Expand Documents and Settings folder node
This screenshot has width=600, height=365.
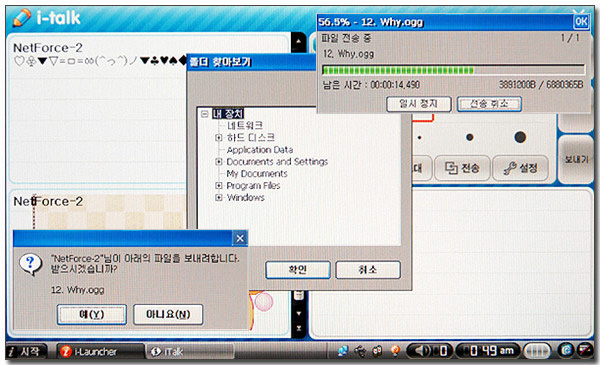[218, 162]
